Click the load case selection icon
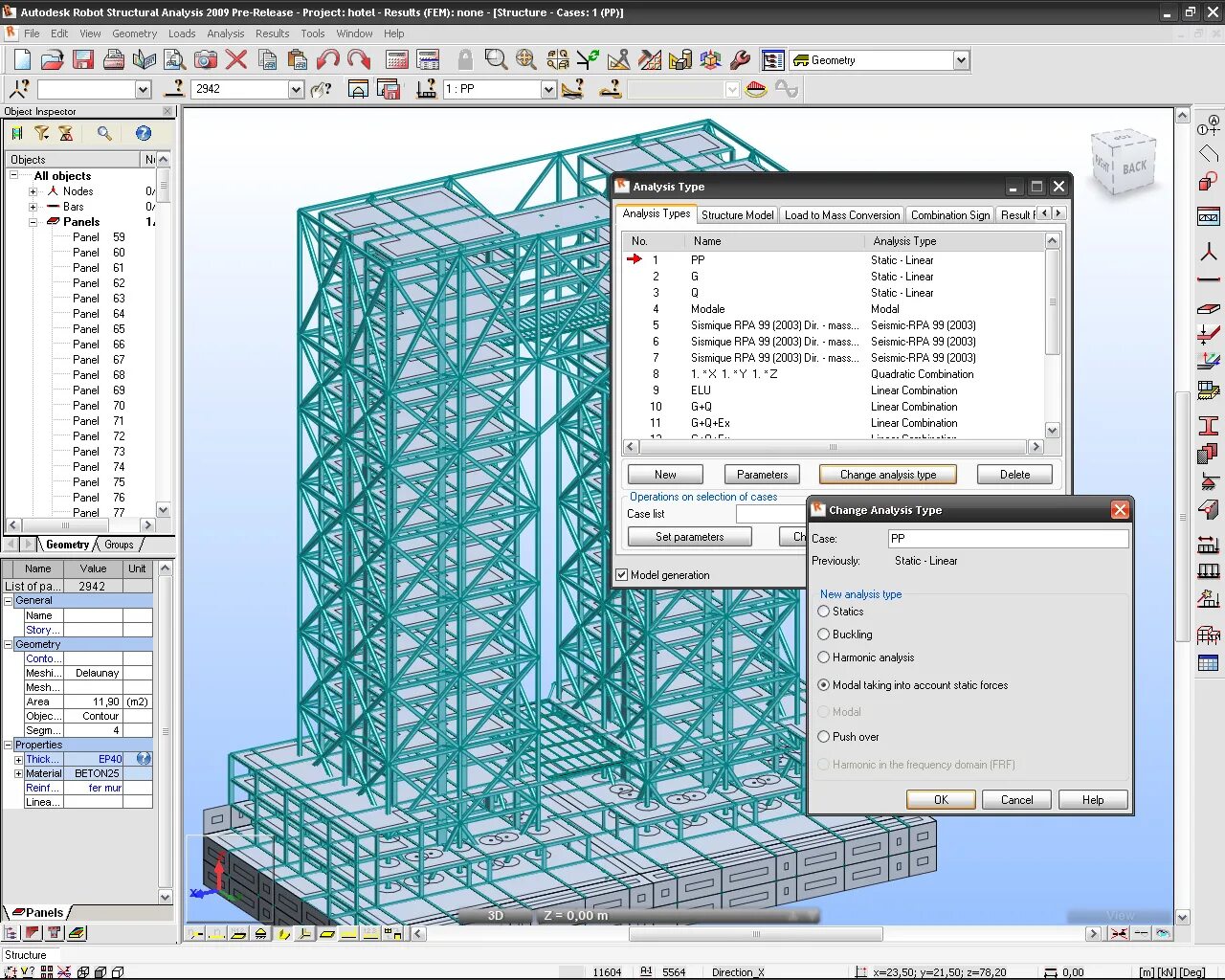This screenshot has height=980, width=1225. [428, 89]
